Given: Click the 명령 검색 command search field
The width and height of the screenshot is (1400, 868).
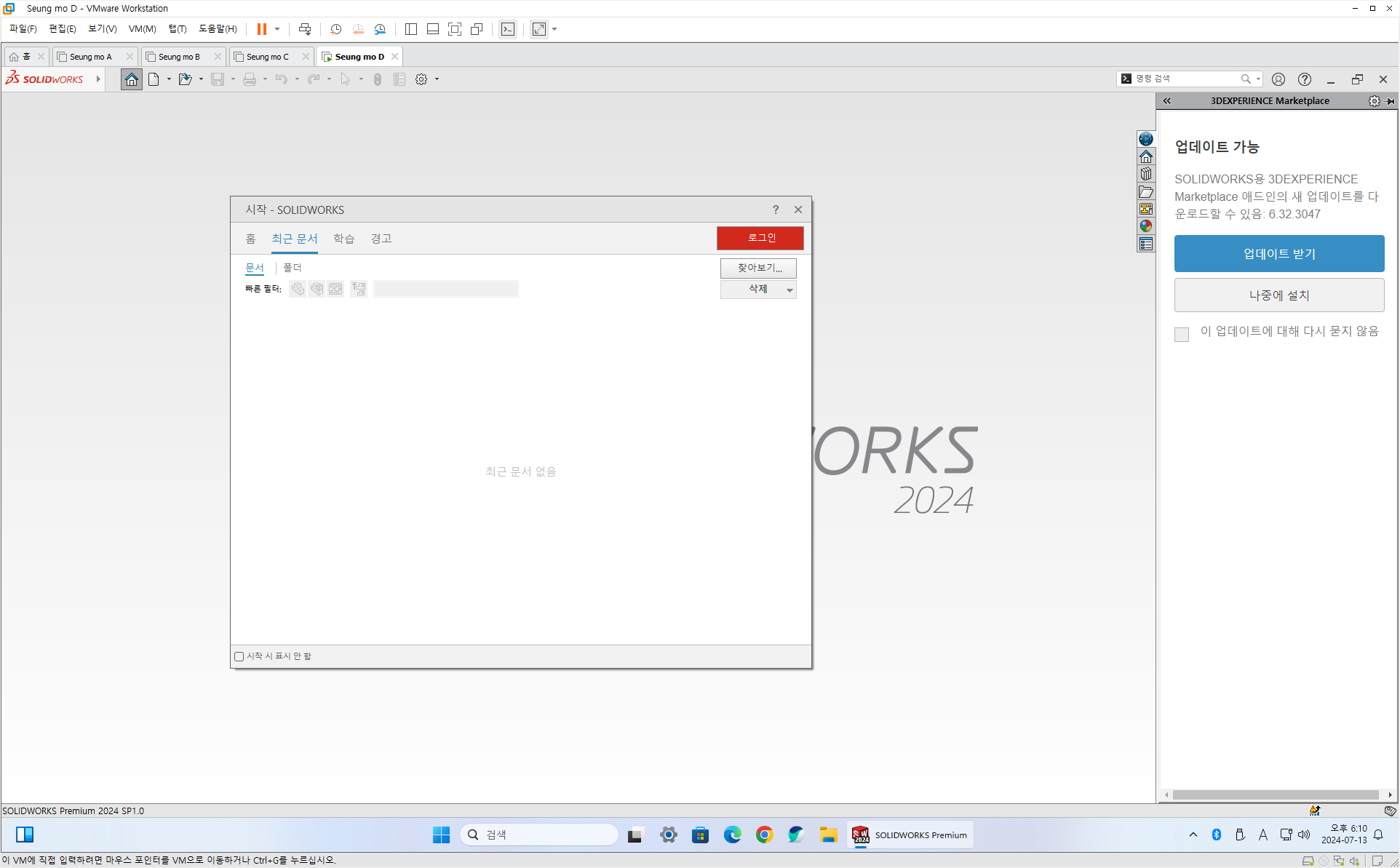Looking at the screenshot, I should 1186,79.
